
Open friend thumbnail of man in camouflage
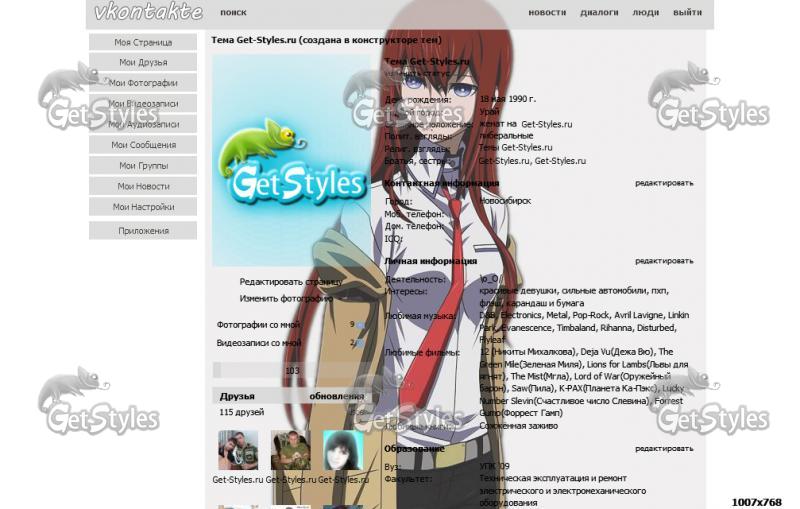290,450
